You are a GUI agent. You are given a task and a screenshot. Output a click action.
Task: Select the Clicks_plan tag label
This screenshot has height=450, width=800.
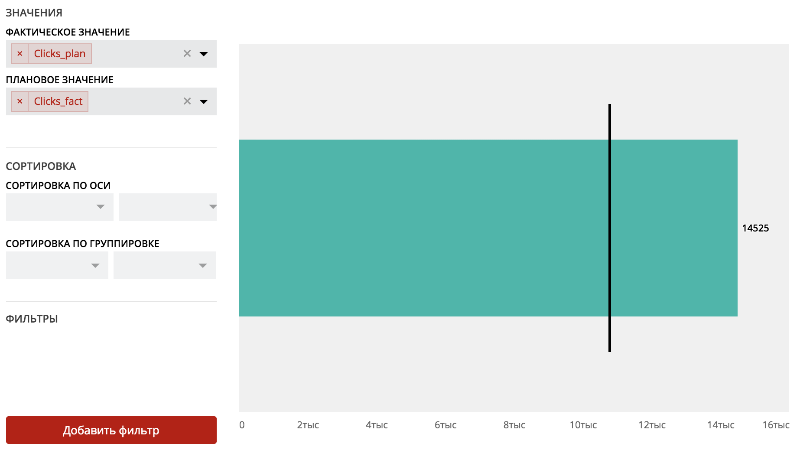60,54
